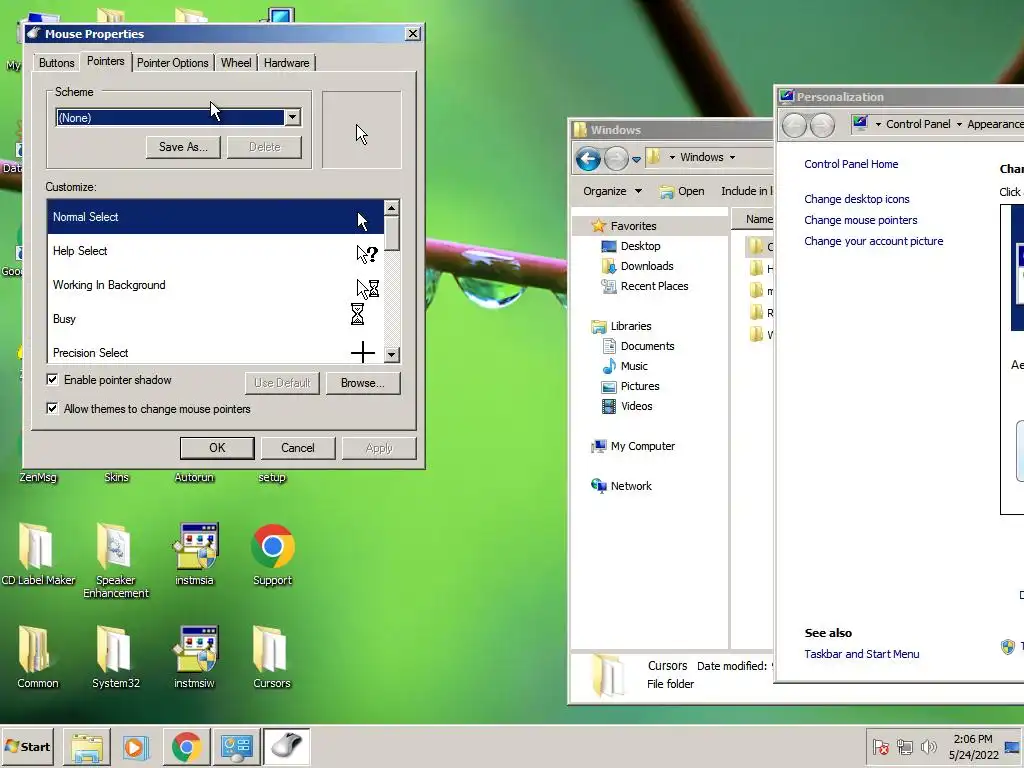Click Control Panel Home link
The height and width of the screenshot is (768, 1024).
point(851,164)
